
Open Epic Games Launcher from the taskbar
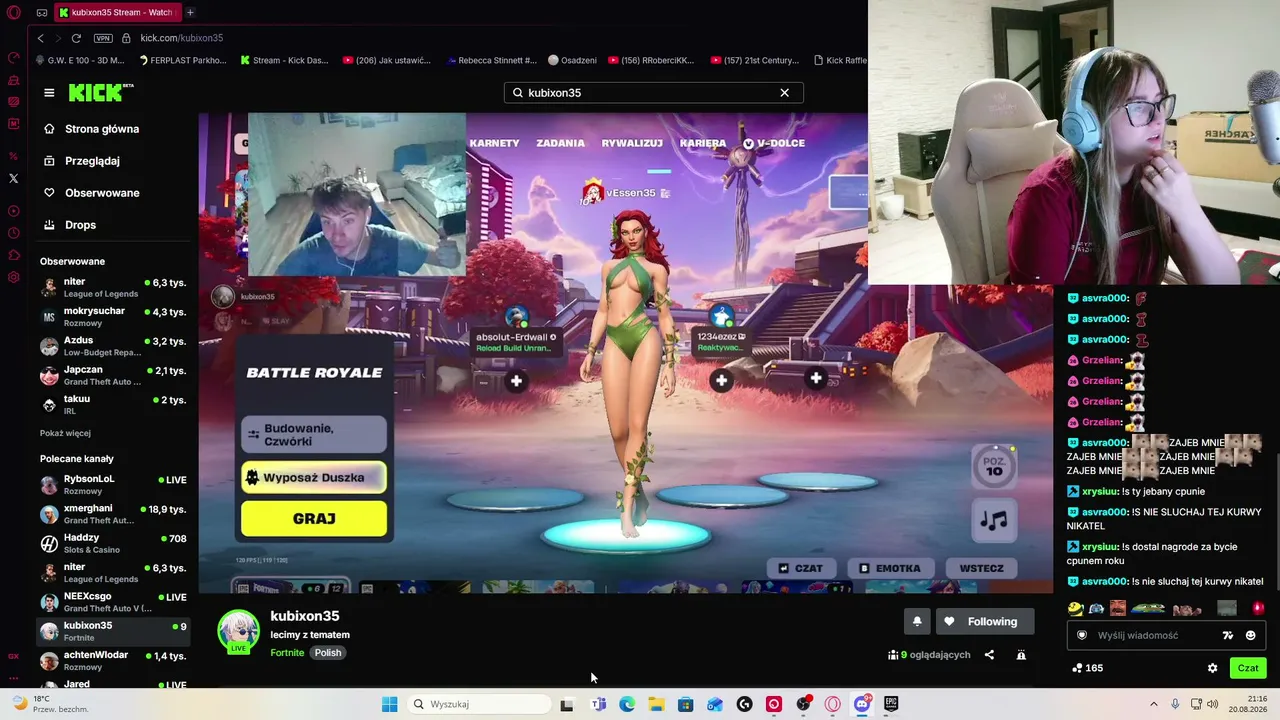tap(890, 704)
